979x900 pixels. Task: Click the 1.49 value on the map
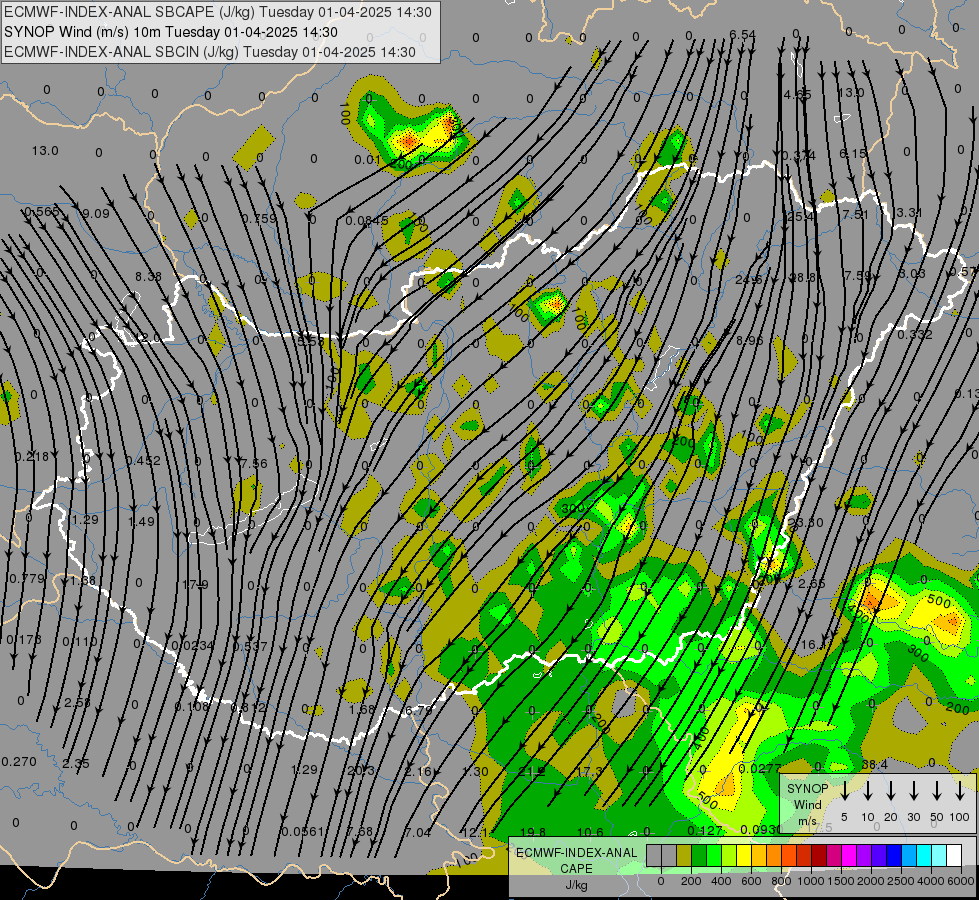142,522
